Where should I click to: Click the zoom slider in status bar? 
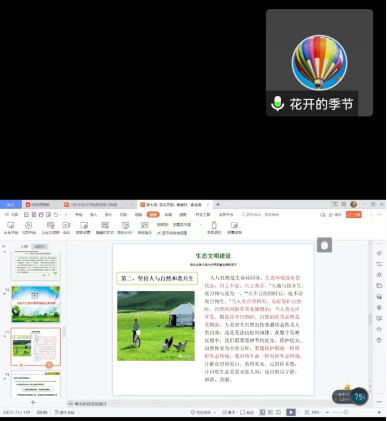[x=346, y=412]
